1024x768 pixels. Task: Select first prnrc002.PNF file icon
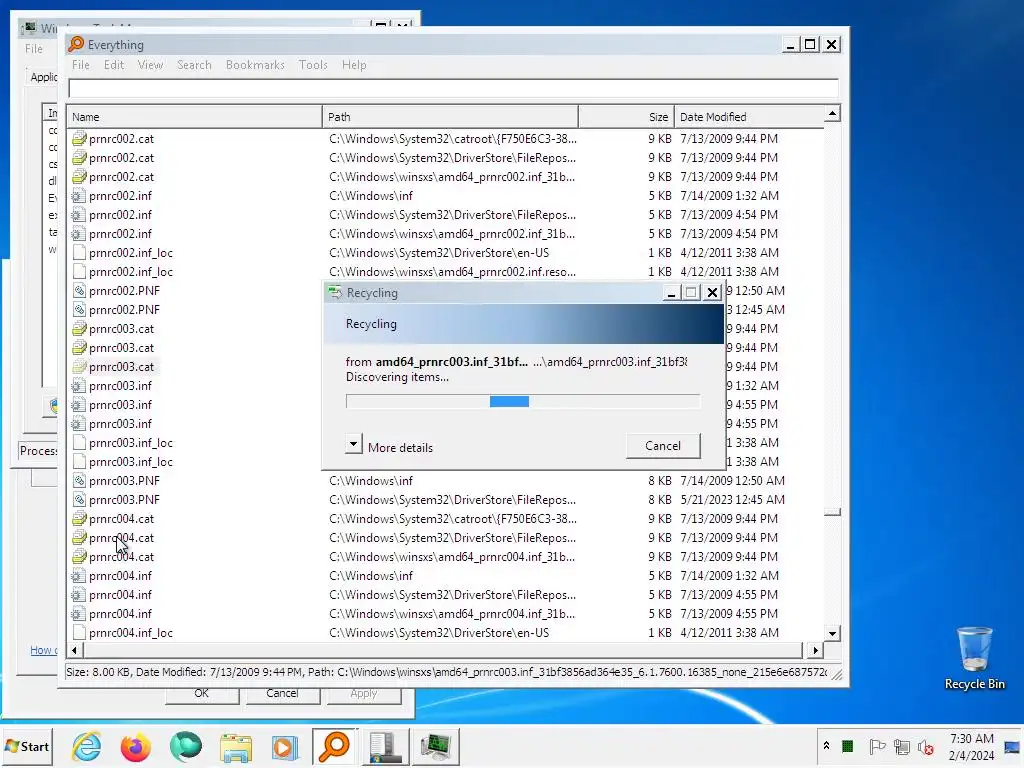(79, 291)
